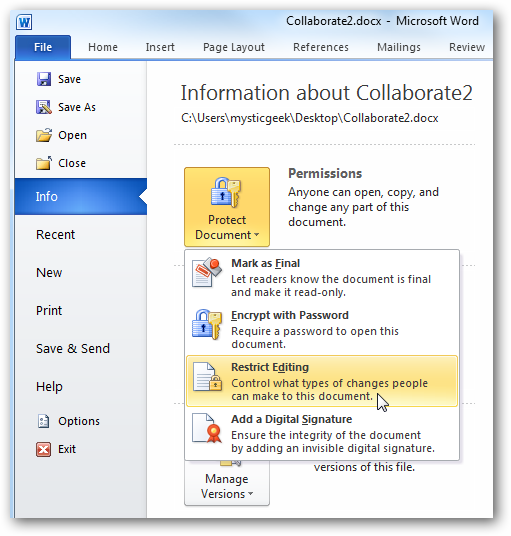
Task: Click the Restrict Editing document lock icon
Action: (207, 377)
